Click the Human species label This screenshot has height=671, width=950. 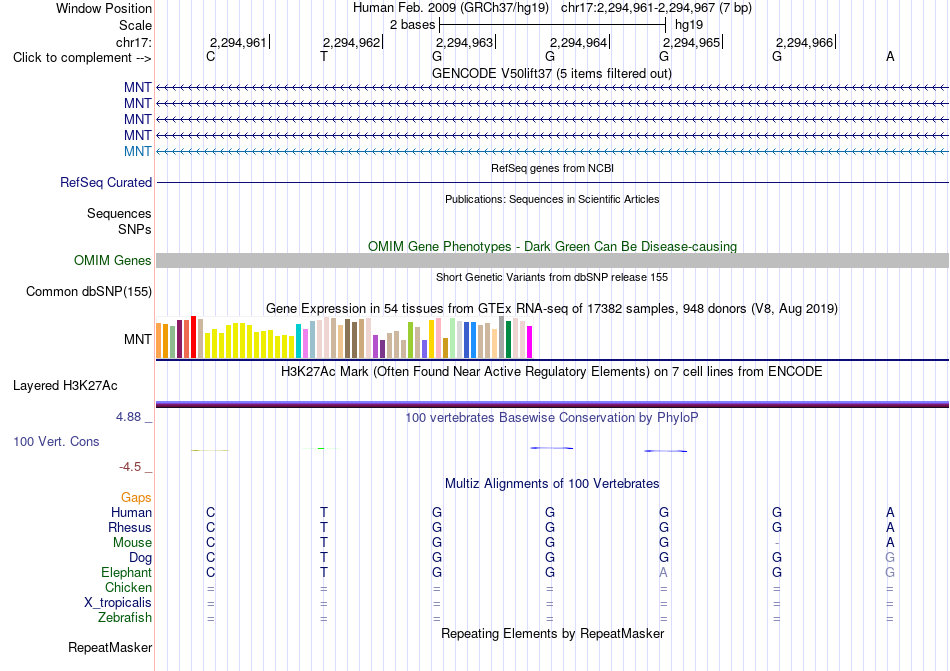pos(131,512)
